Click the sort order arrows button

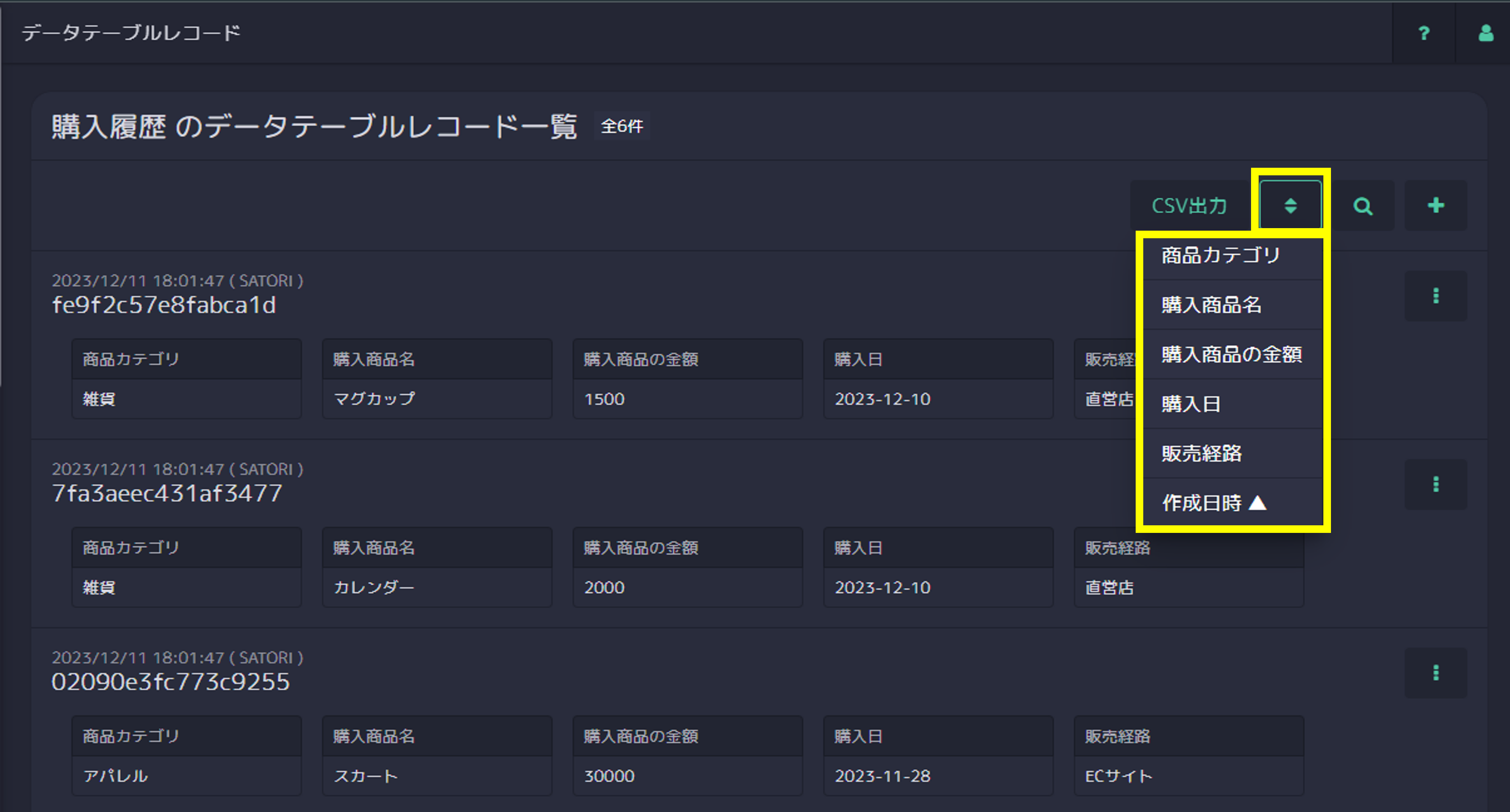1290,205
